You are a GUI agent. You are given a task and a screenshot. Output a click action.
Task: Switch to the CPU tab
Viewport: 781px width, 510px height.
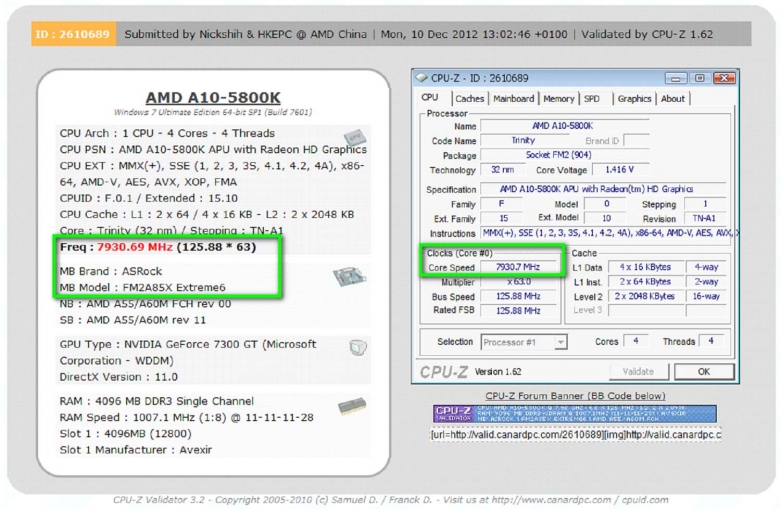(x=430, y=98)
